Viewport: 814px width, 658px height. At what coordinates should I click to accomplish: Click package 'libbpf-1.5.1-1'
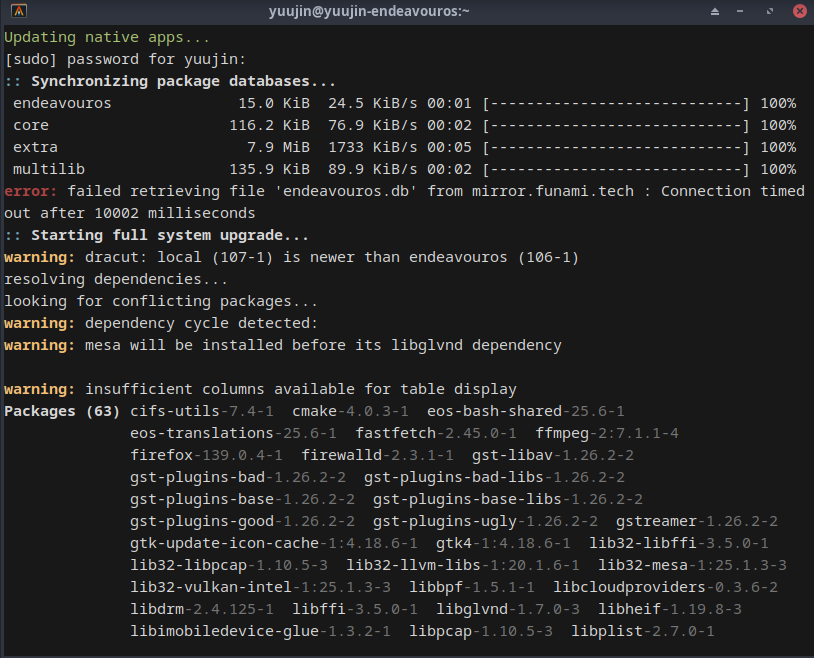click(x=472, y=587)
